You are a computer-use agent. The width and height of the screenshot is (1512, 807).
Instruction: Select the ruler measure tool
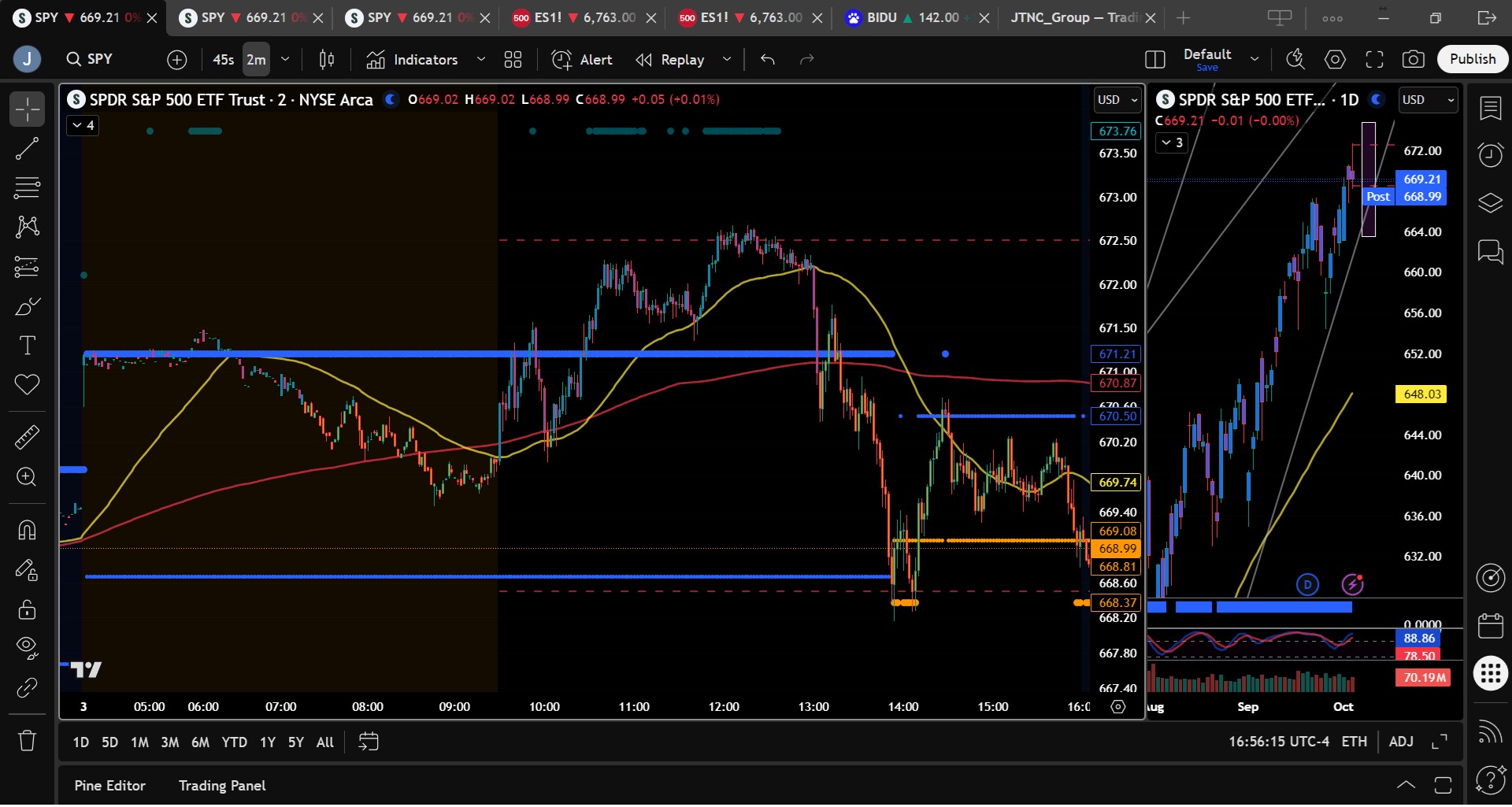click(27, 437)
